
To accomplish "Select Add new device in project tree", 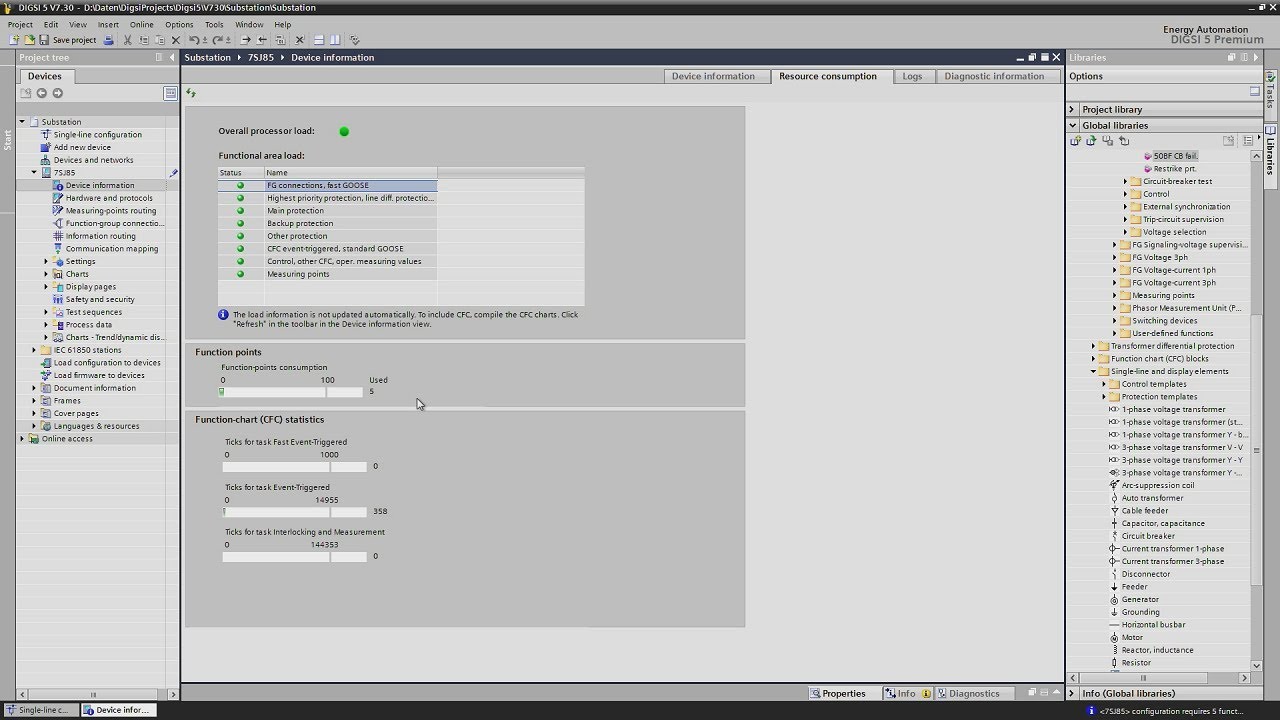I will click(82, 147).
